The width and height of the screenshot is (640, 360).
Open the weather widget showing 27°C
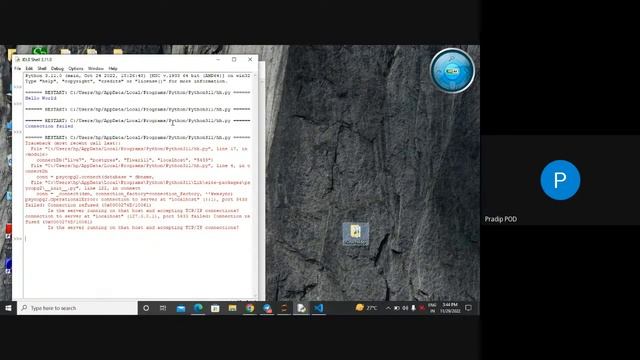[366, 308]
